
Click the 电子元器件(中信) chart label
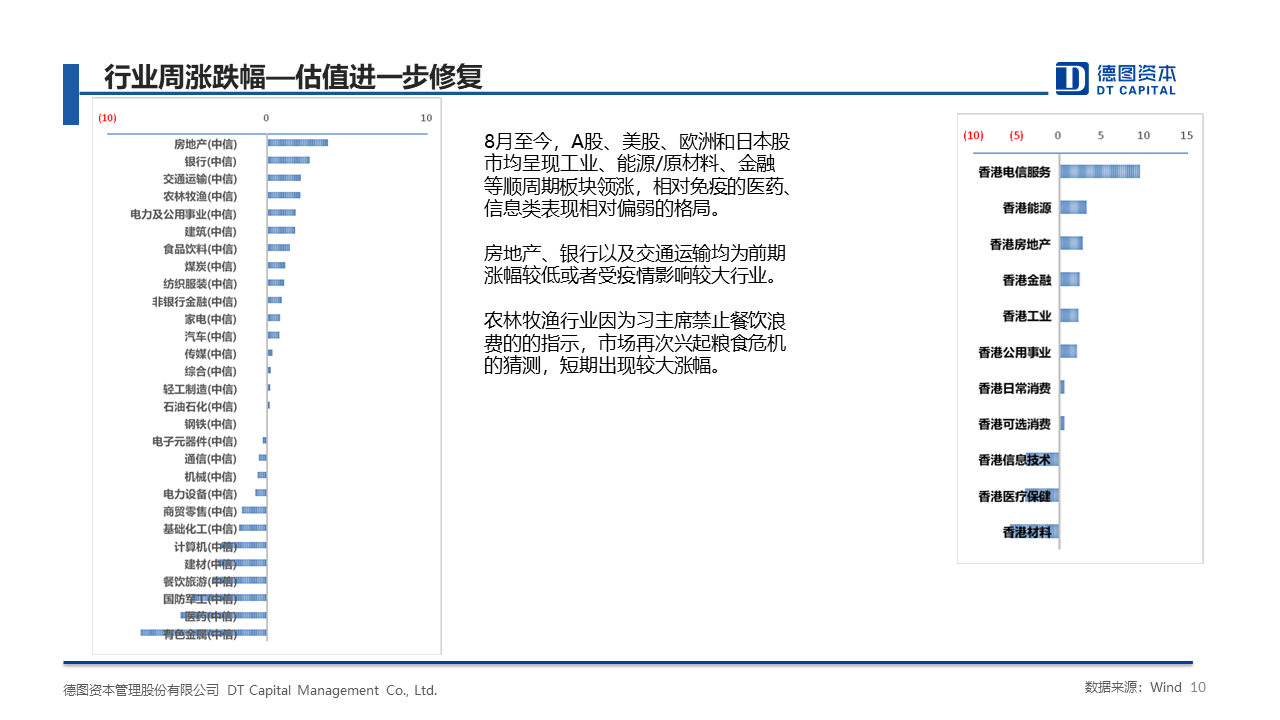click(x=194, y=441)
